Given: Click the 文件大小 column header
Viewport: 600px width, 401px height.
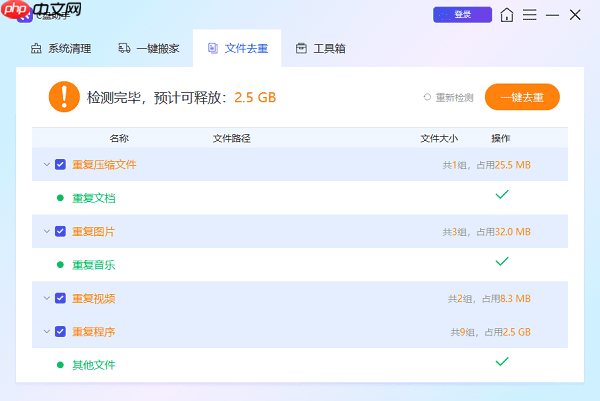Looking at the screenshot, I should [x=439, y=138].
